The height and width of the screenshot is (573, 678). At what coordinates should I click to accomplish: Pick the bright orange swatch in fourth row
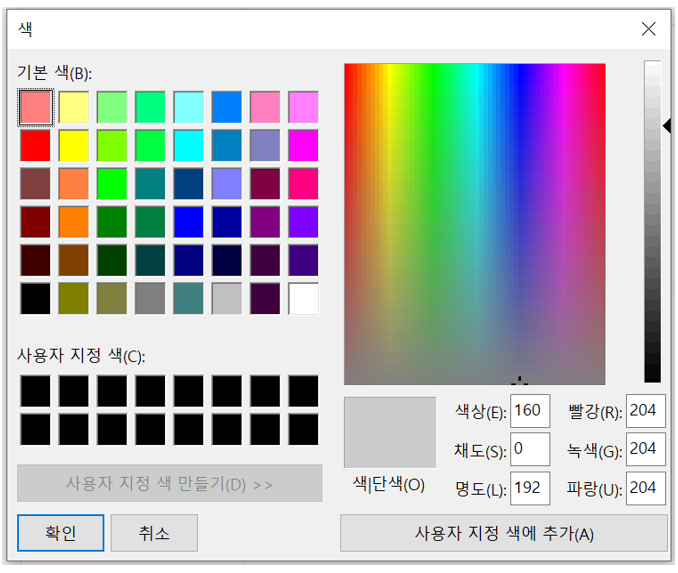pos(74,222)
